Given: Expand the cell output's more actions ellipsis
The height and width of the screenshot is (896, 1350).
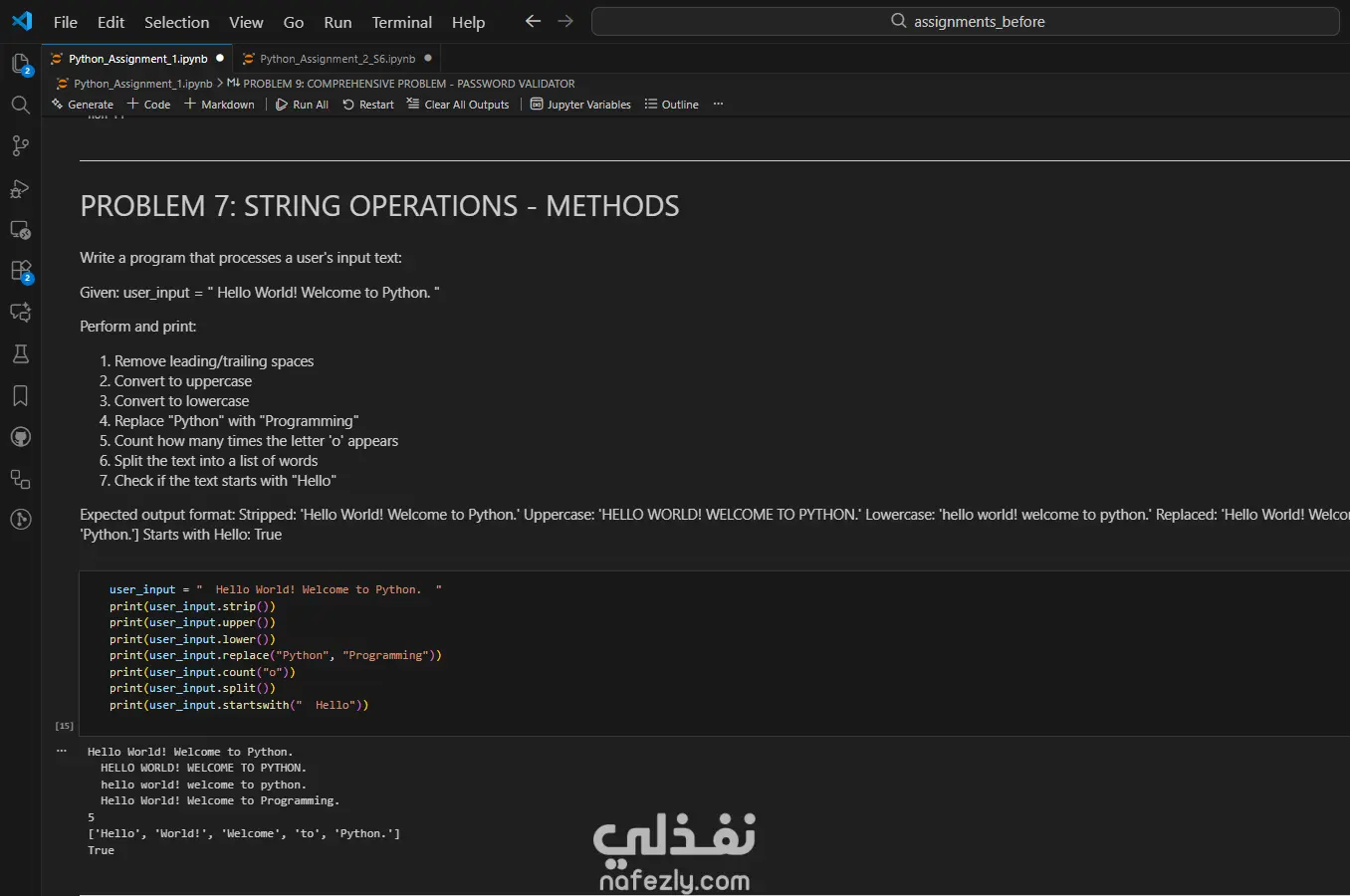Looking at the screenshot, I should (62, 751).
